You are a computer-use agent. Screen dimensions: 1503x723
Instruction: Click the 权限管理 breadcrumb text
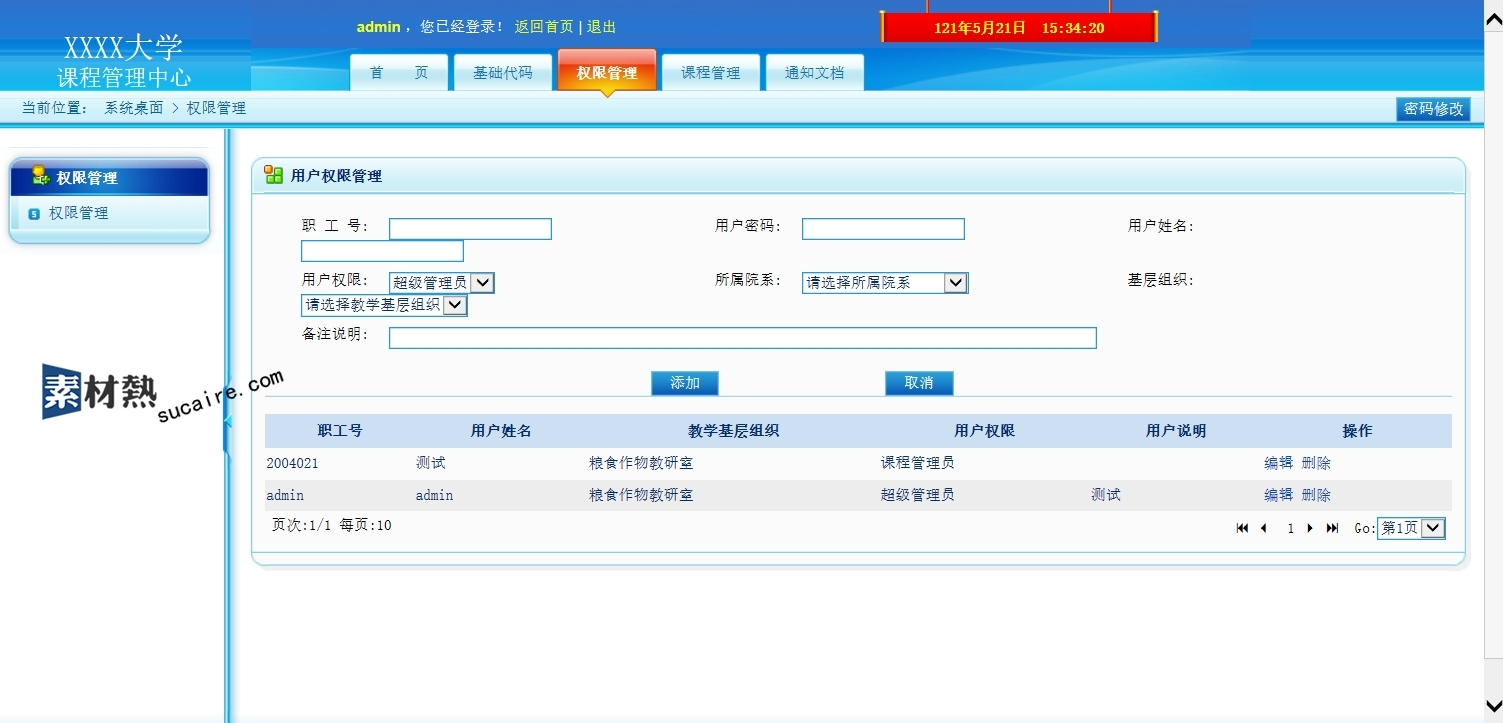click(216, 108)
